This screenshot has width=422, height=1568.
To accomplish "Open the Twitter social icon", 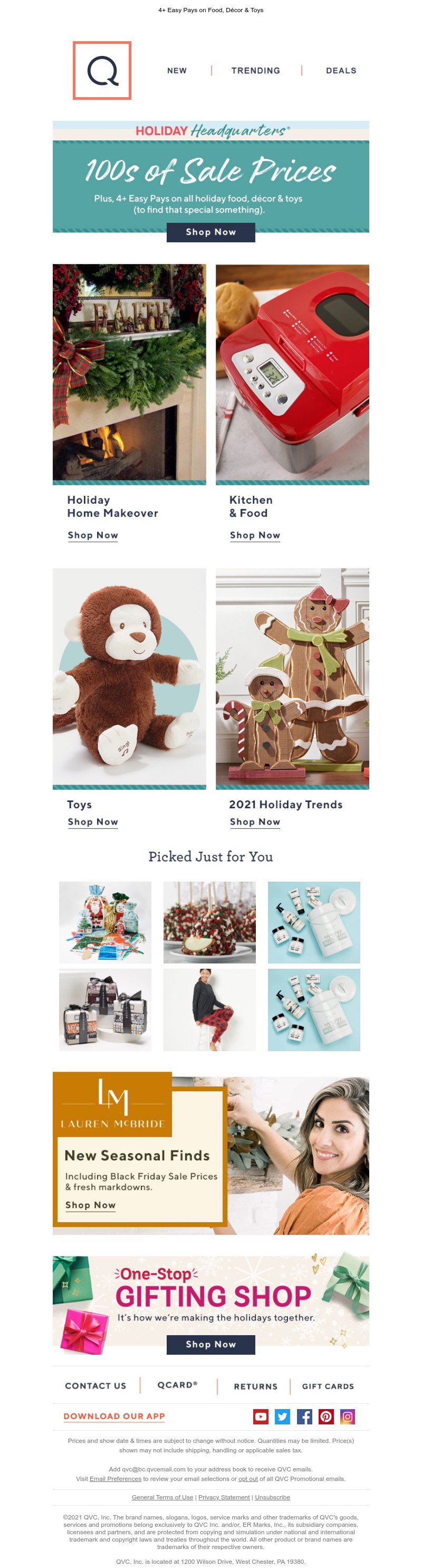I will (x=282, y=1416).
